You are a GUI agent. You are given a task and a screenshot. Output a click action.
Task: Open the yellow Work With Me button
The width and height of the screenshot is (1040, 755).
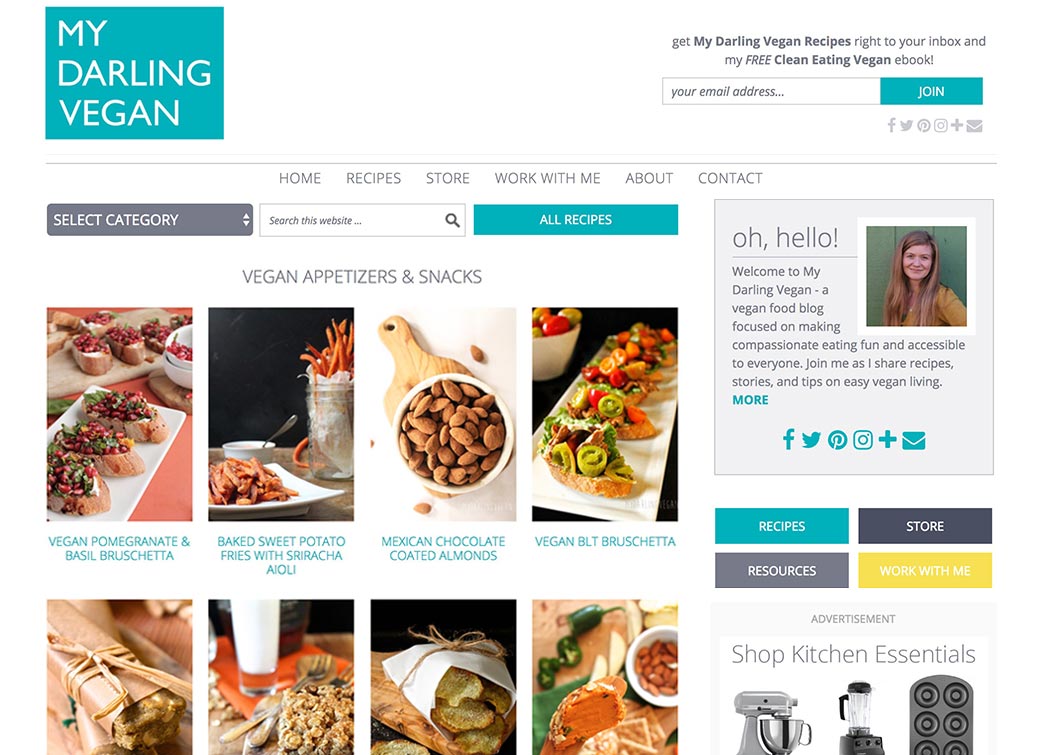[x=925, y=571]
